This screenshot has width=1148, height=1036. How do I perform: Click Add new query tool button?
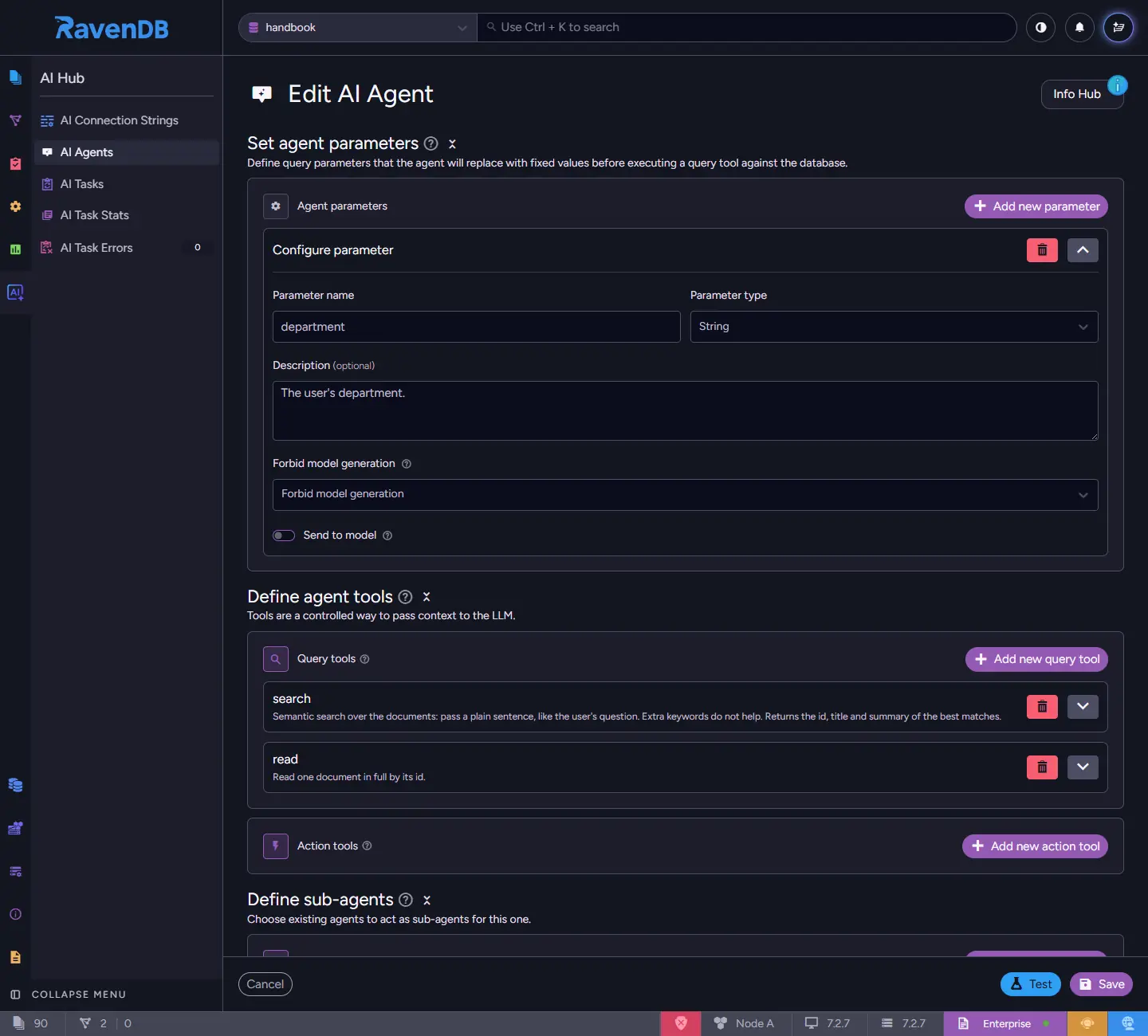coord(1036,659)
